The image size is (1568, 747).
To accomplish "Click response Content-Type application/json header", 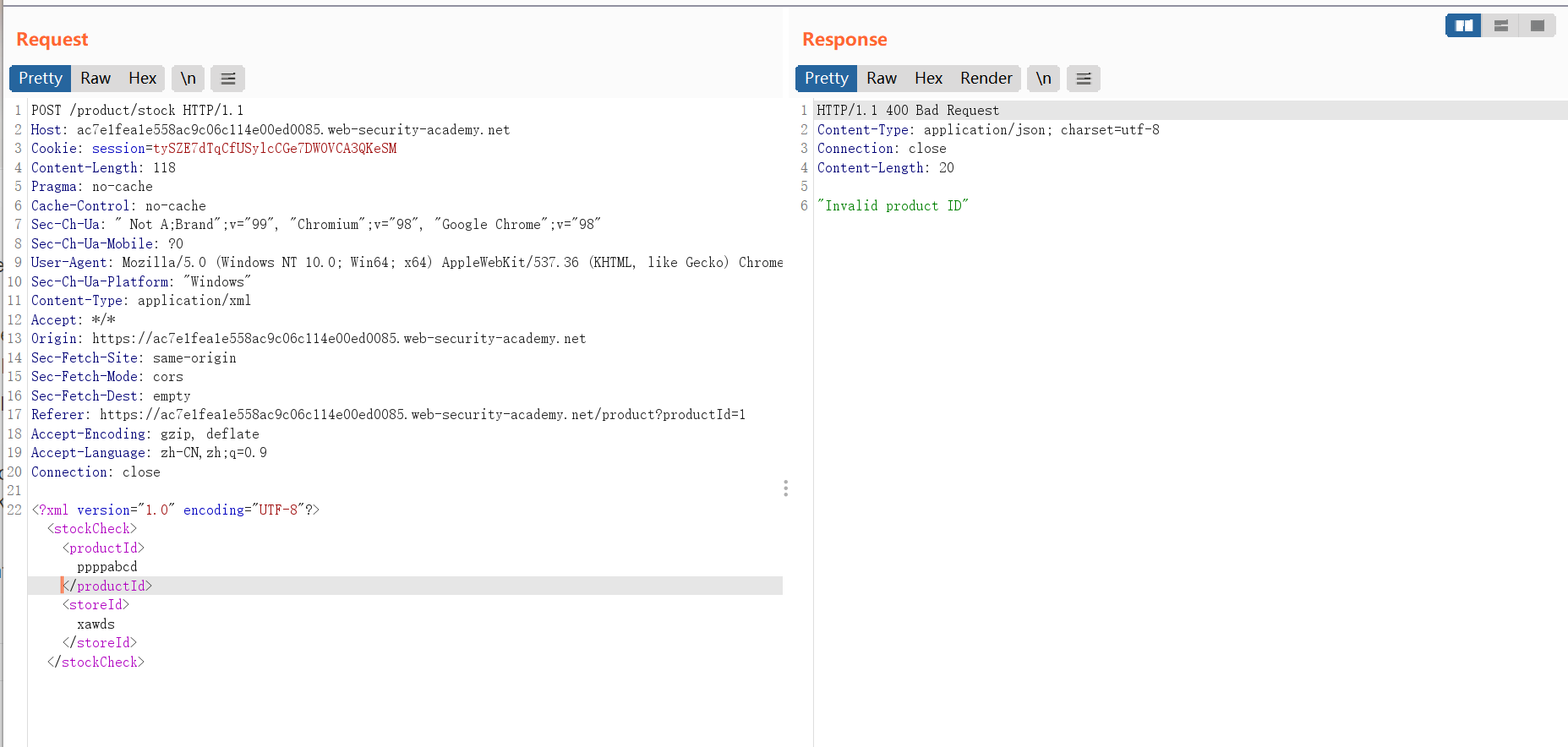I will 988,130.
